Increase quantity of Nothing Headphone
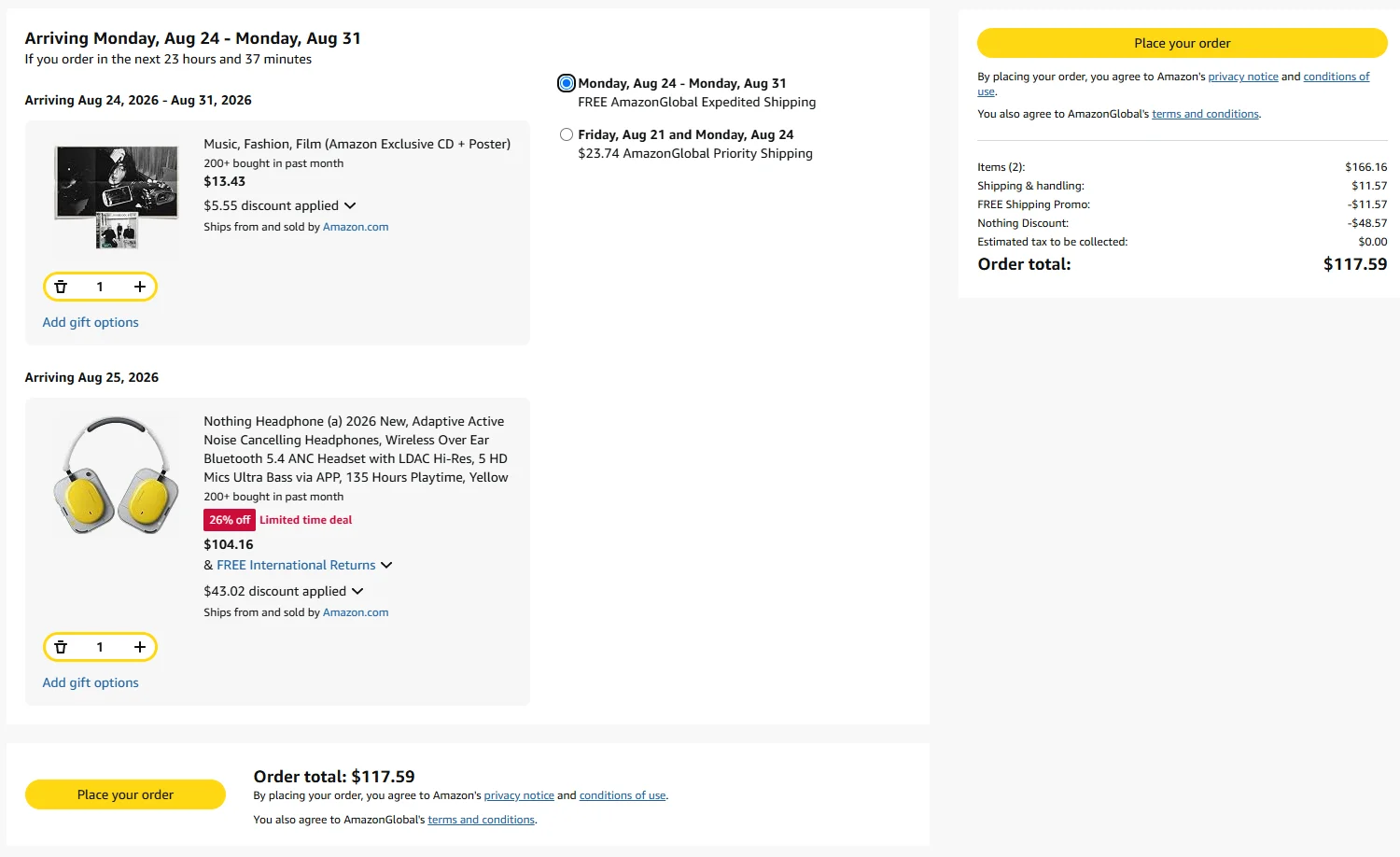Viewport: 1400px width, 857px height. click(140, 647)
